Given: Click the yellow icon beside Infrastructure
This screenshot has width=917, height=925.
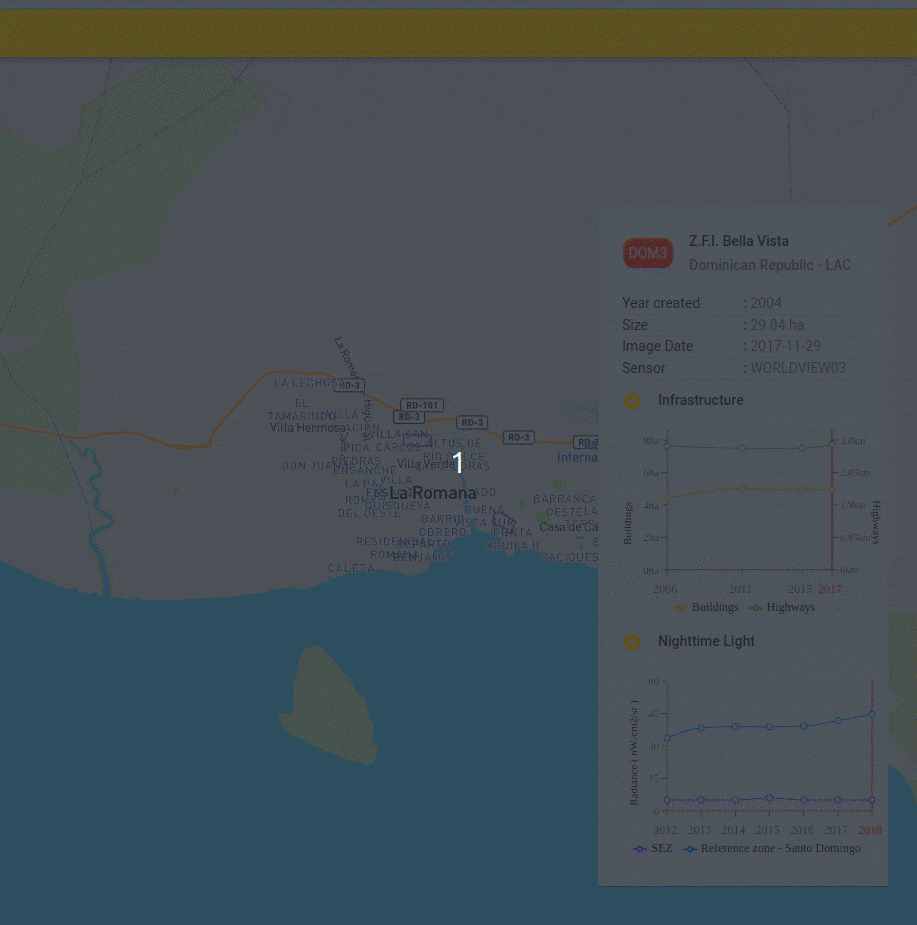Looking at the screenshot, I should 631,401.
